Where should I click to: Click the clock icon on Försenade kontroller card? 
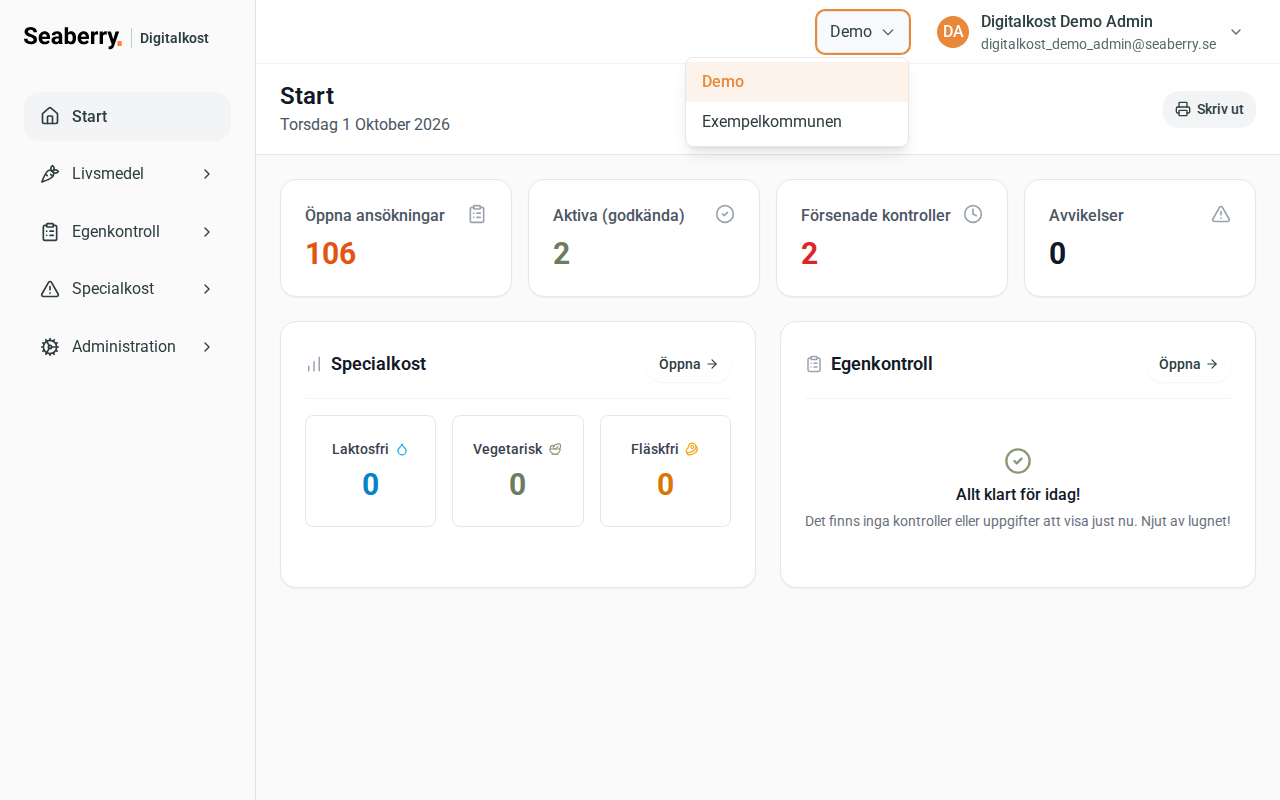pyautogui.click(x=973, y=214)
